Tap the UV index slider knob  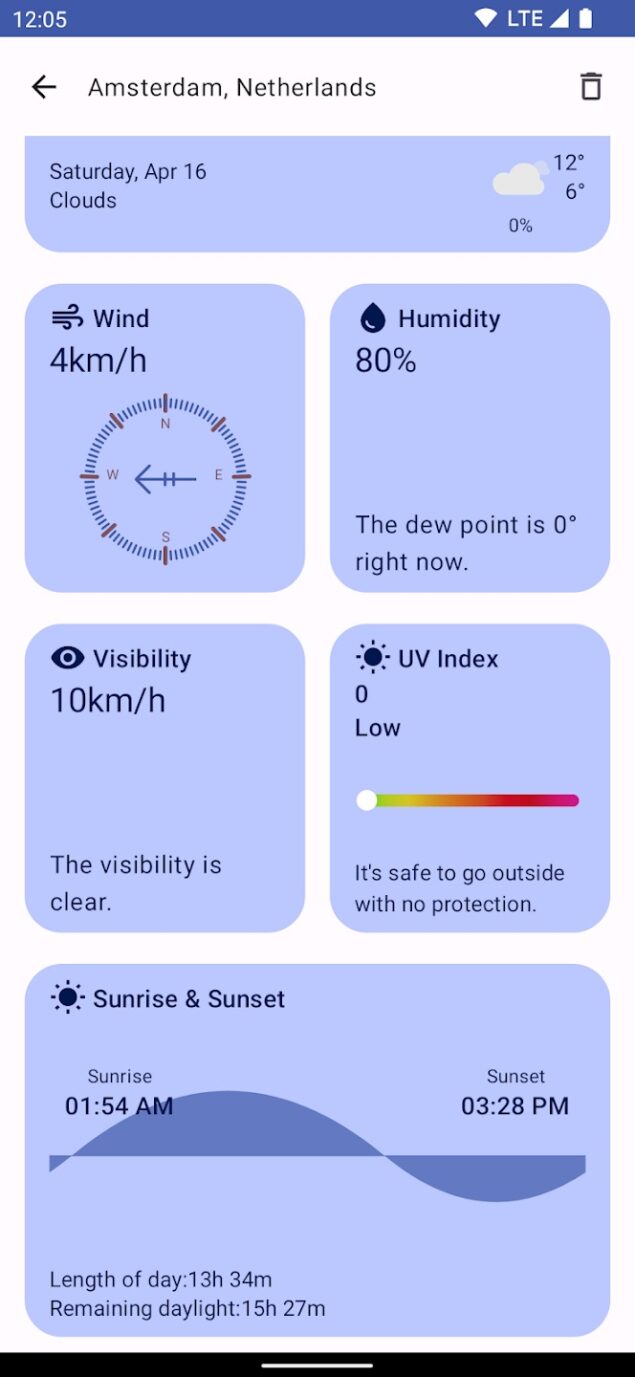point(367,800)
